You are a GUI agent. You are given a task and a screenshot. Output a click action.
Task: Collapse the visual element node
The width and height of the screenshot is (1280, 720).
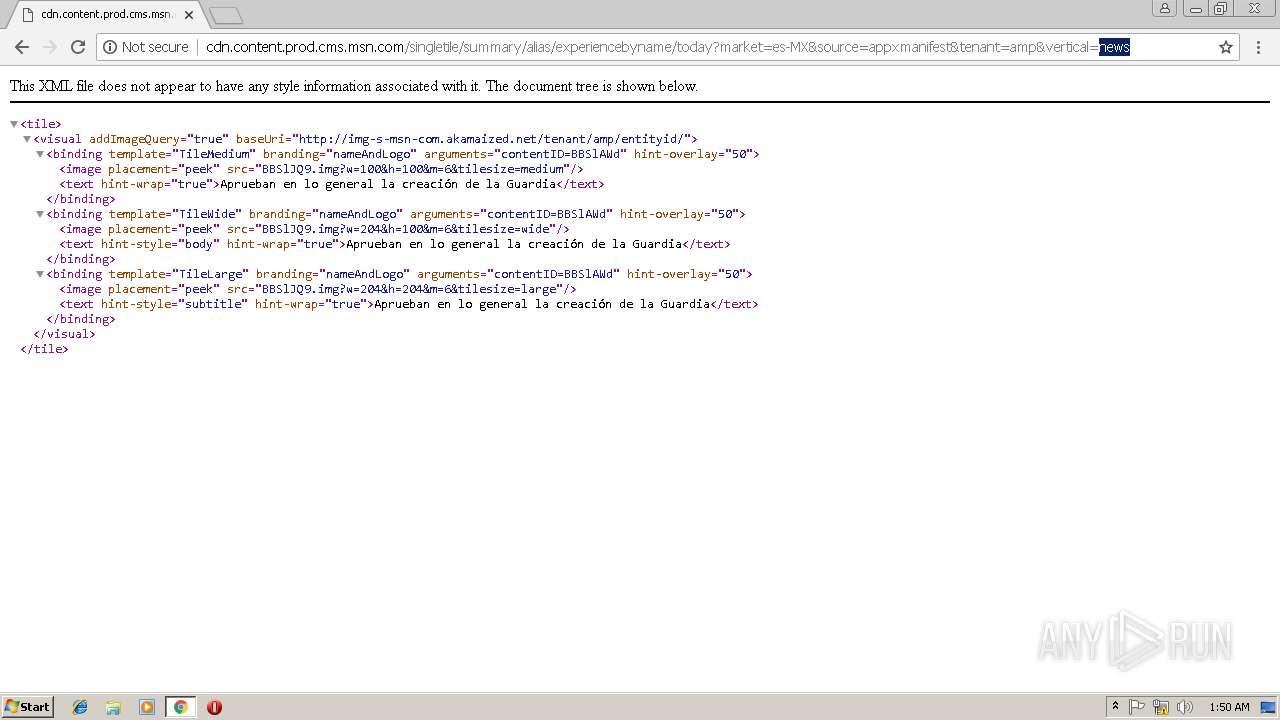point(27,139)
